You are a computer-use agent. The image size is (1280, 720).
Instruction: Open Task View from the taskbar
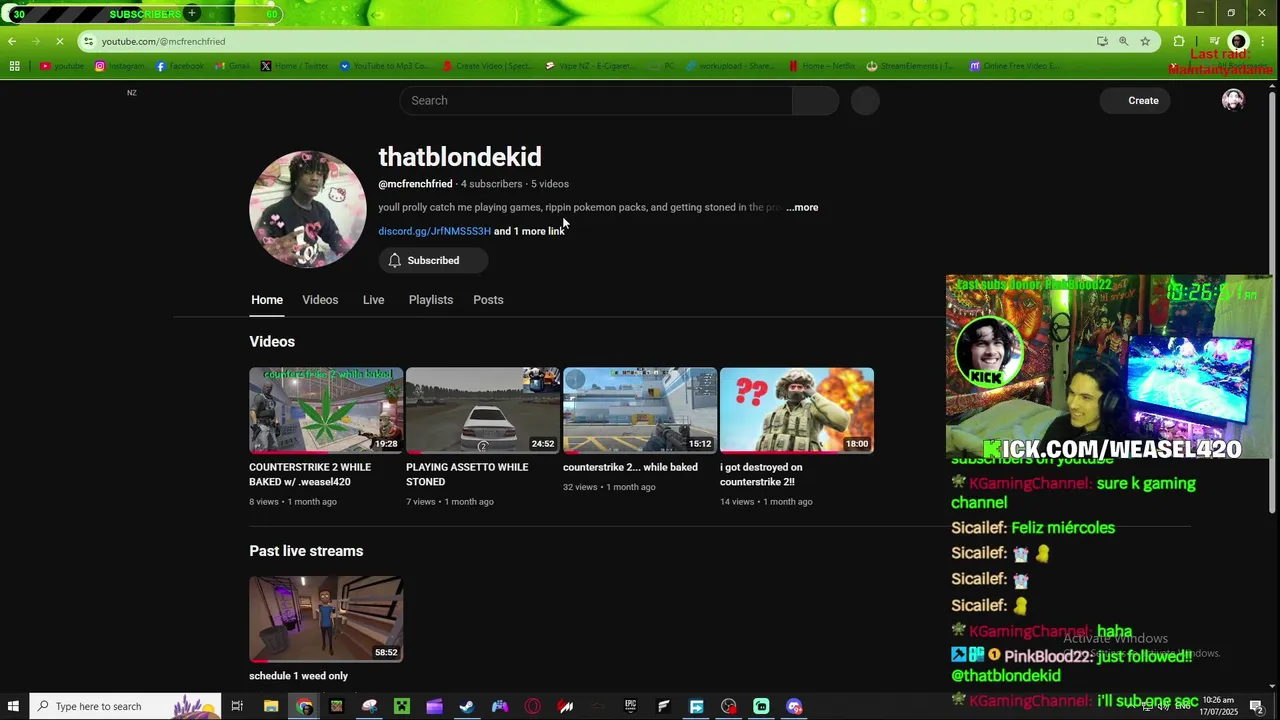tap(237, 706)
